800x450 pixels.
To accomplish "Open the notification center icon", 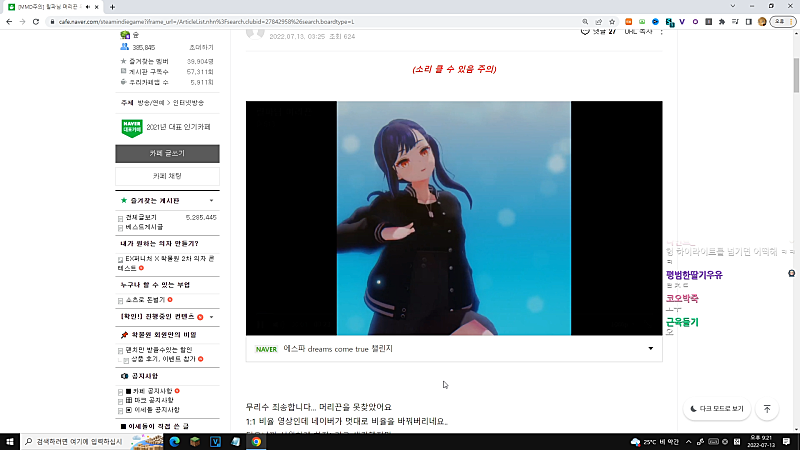I will 786,442.
